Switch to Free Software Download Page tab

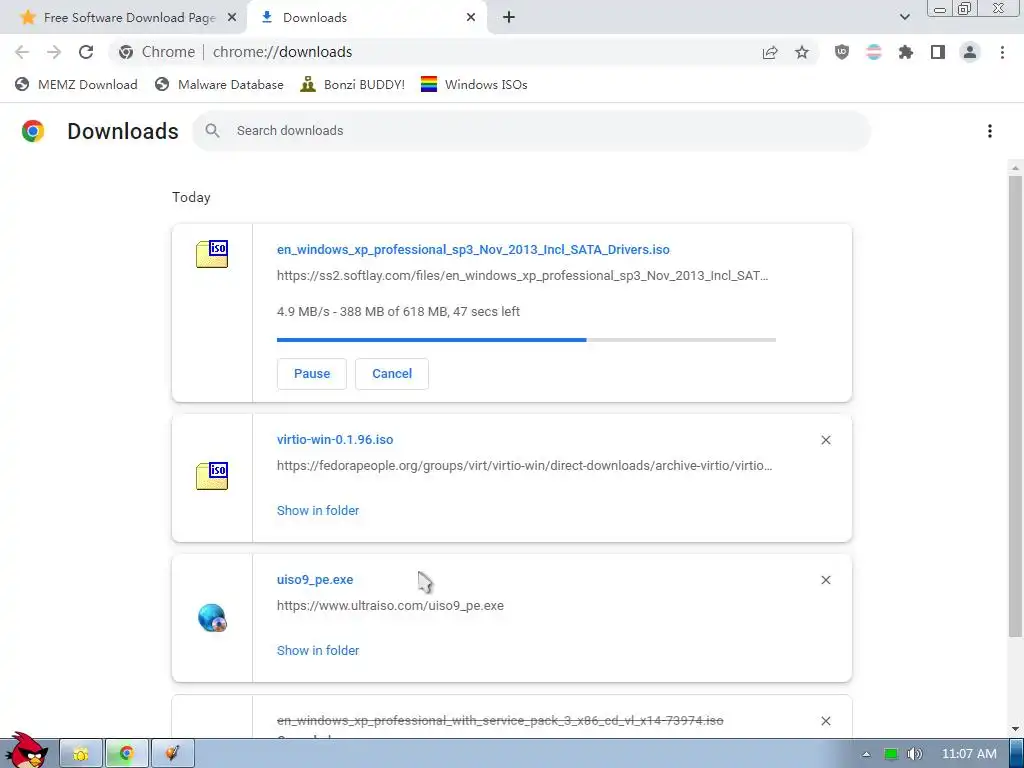tap(123, 18)
